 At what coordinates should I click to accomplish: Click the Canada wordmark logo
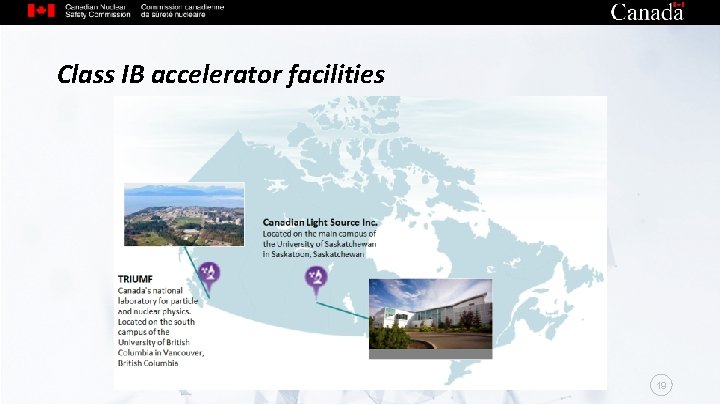647,11
